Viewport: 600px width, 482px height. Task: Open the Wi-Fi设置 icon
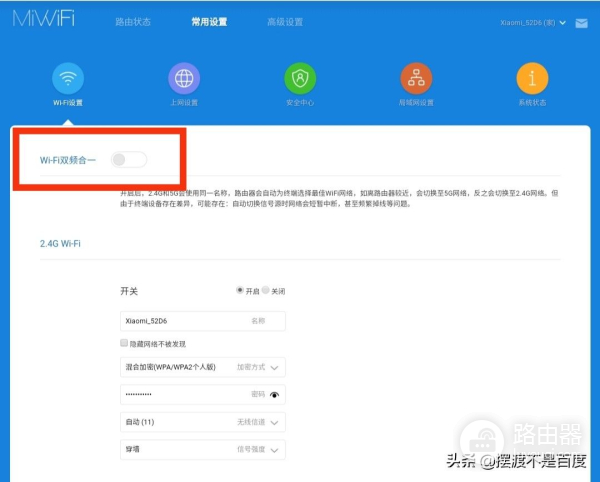[x=68, y=77]
